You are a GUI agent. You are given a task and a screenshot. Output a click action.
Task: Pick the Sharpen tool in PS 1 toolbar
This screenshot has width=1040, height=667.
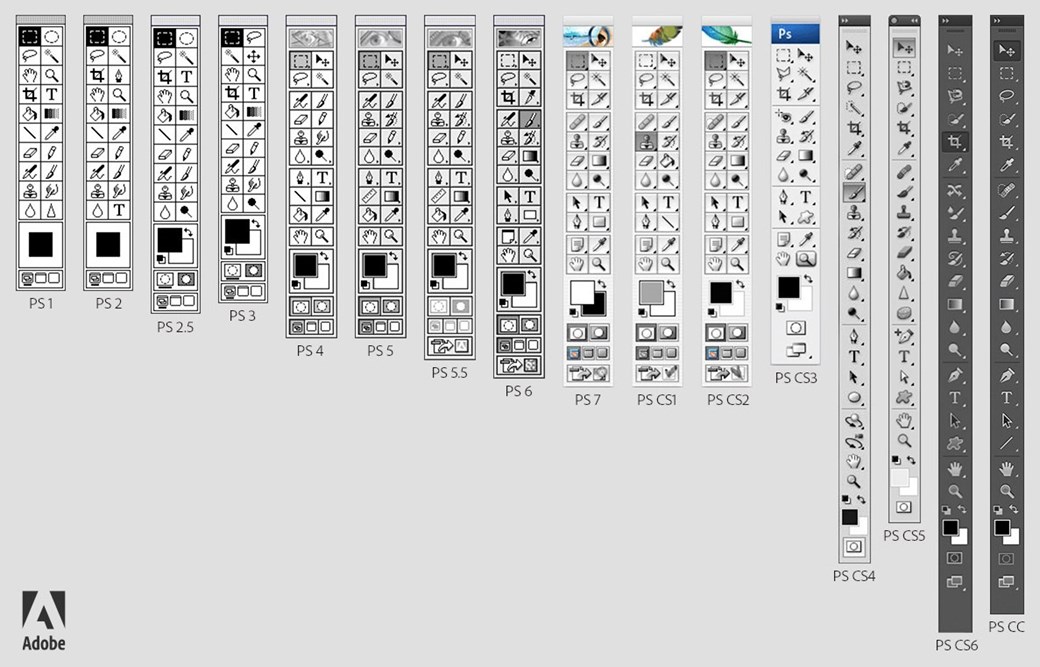52,210
